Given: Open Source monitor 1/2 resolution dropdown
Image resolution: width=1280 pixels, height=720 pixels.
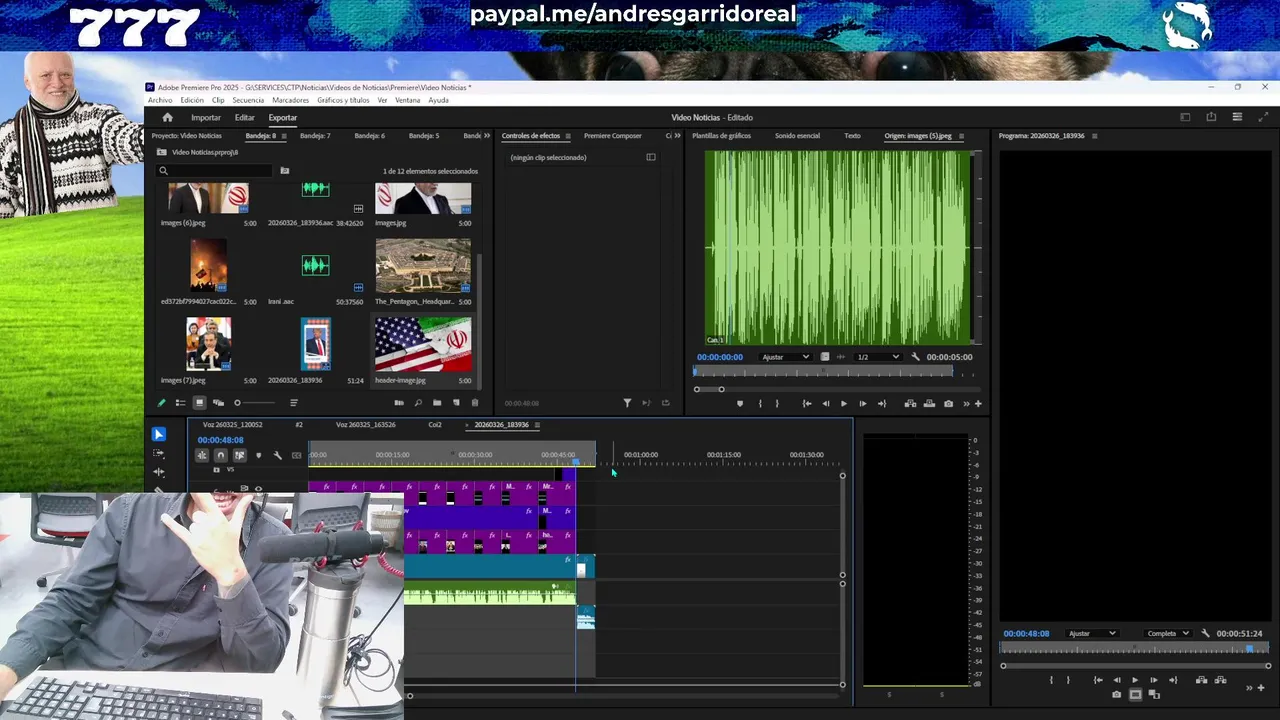Looking at the screenshot, I should (x=878, y=357).
